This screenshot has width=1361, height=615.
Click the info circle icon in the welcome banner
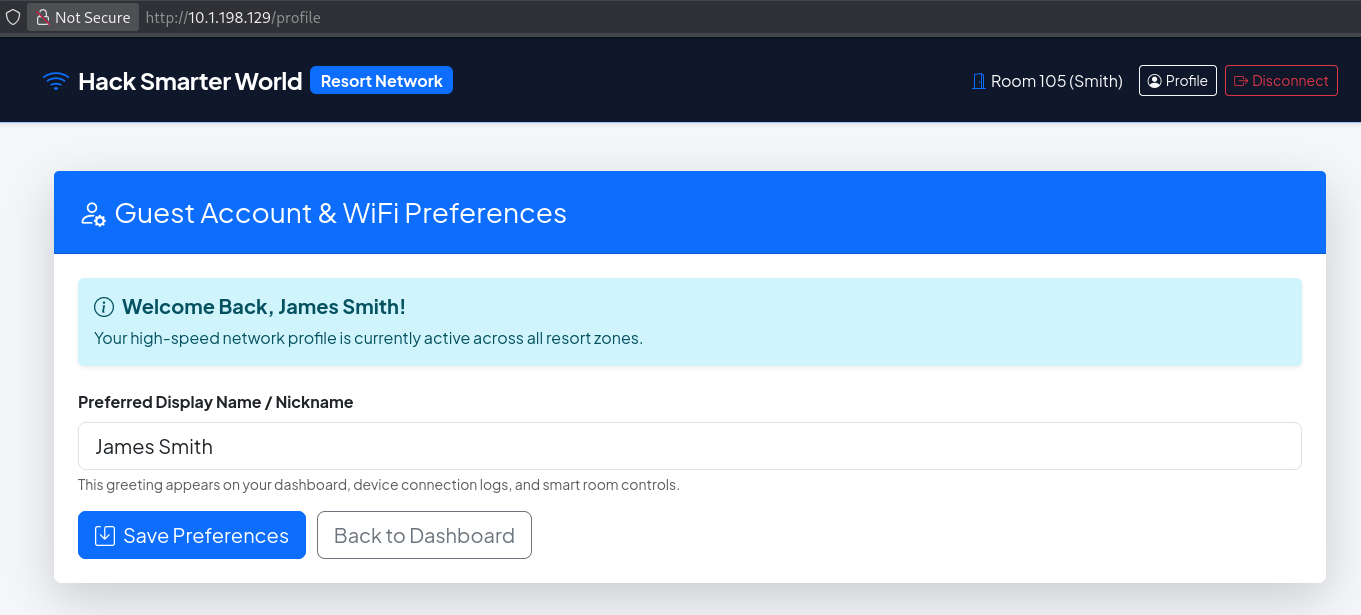tap(104, 307)
